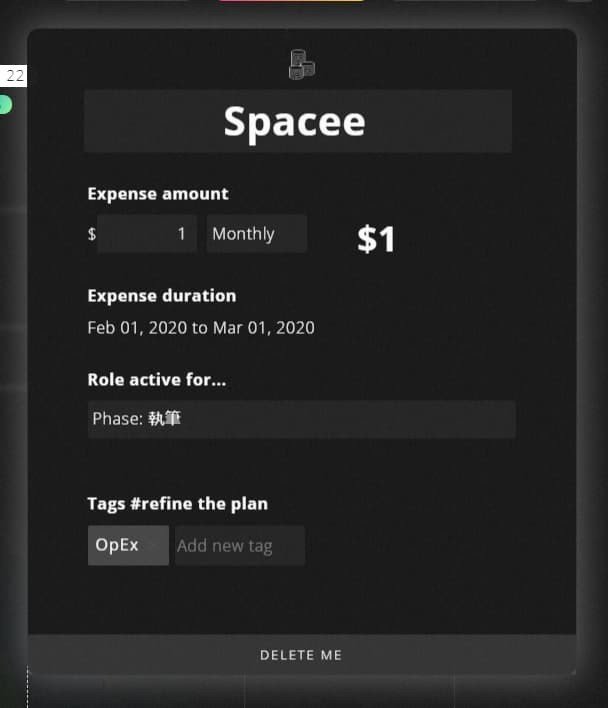The image size is (608, 708).
Task: Focus the Add new tag field
Action: (x=239, y=546)
